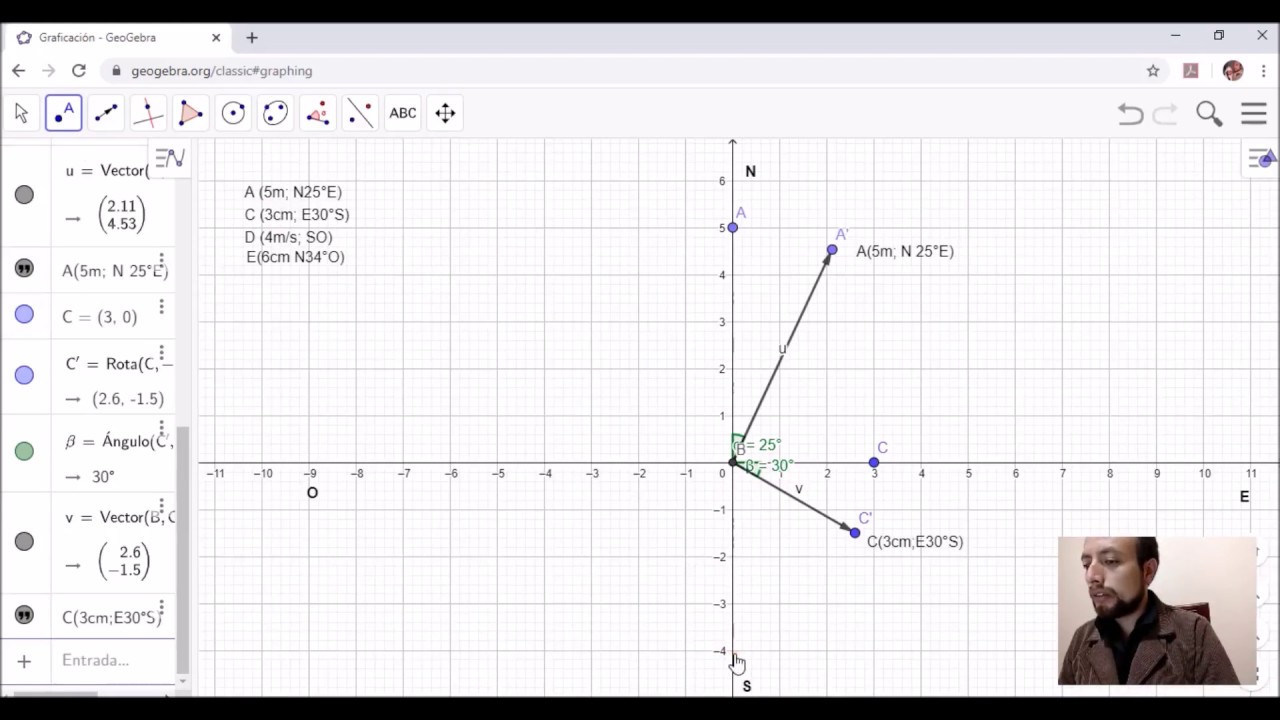Toggle visibility of angle β
Image resolution: width=1280 pixels, height=720 pixels.
(24, 451)
